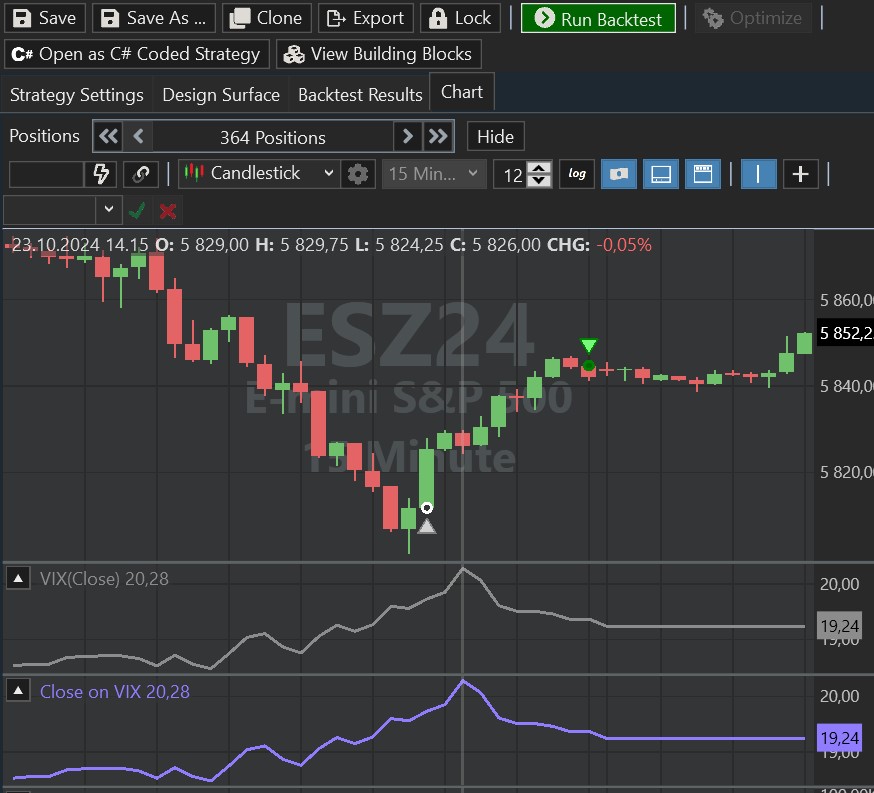
Task: Click the green checkmark icon
Action: pos(137,211)
